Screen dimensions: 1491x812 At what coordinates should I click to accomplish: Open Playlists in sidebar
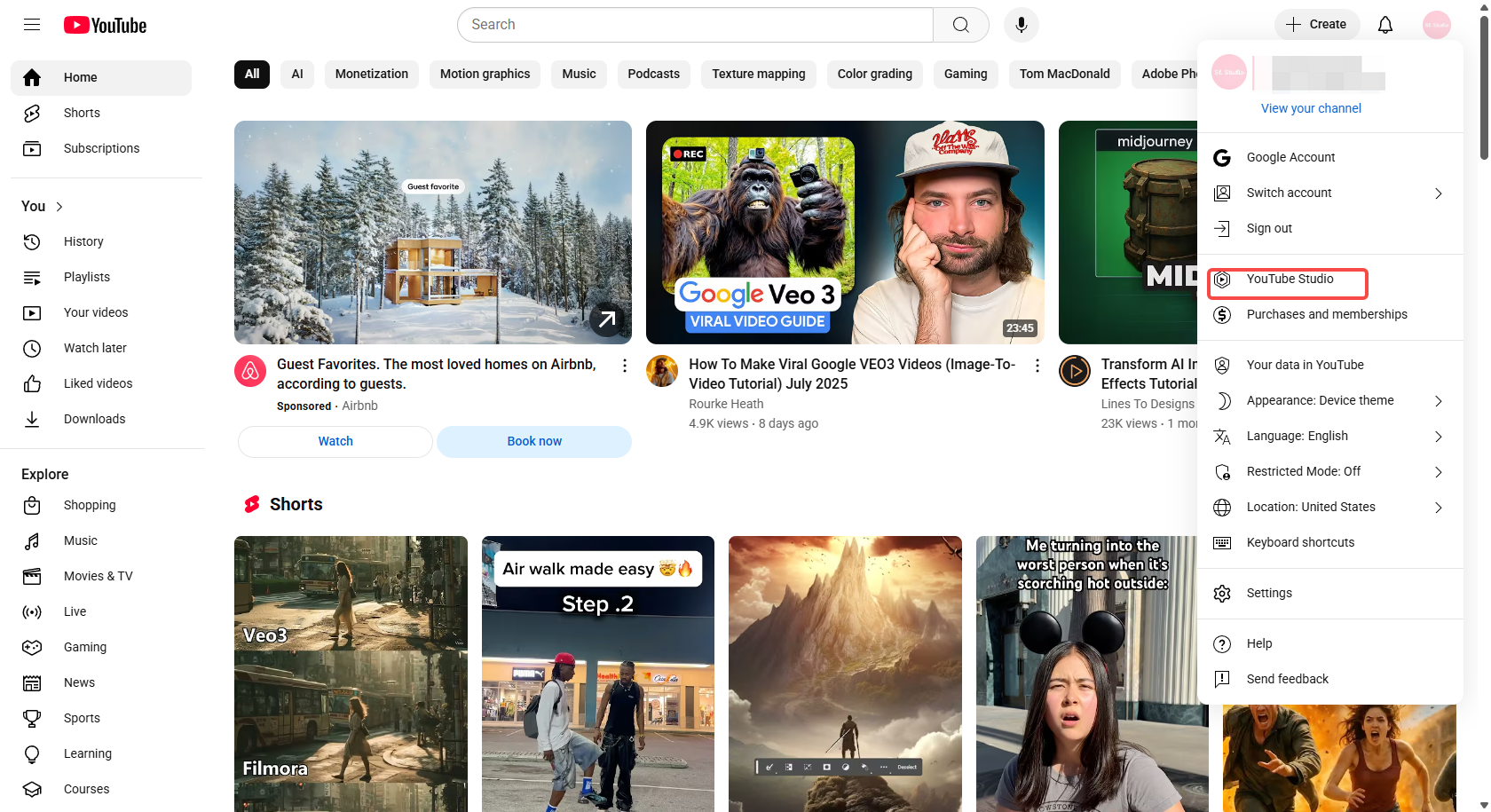pyautogui.click(x=101, y=277)
